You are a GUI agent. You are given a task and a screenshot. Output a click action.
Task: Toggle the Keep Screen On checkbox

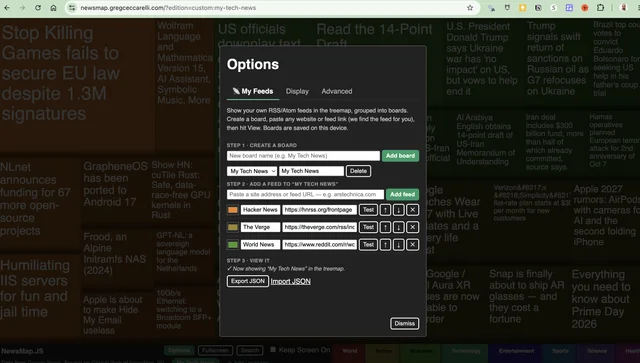(x=273, y=350)
